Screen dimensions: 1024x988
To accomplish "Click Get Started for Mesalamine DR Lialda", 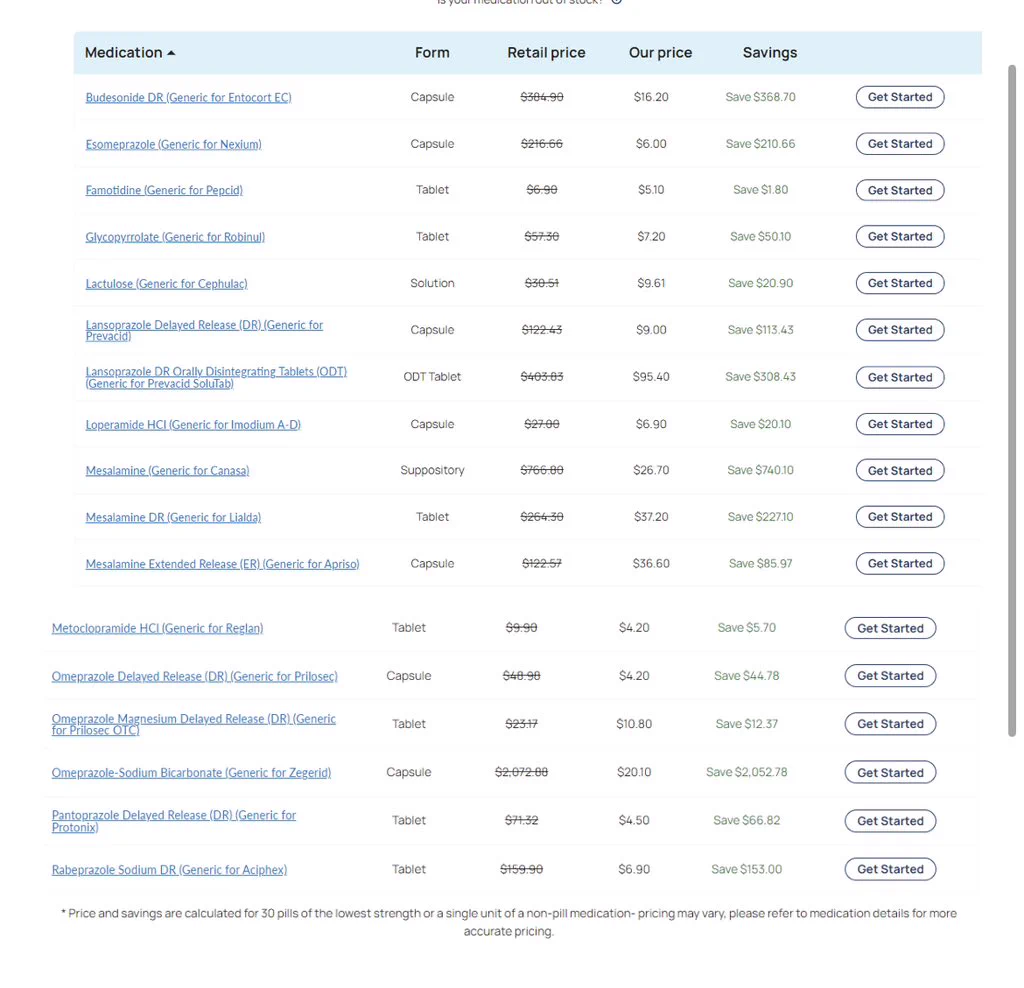I will click(x=900, y=517).
